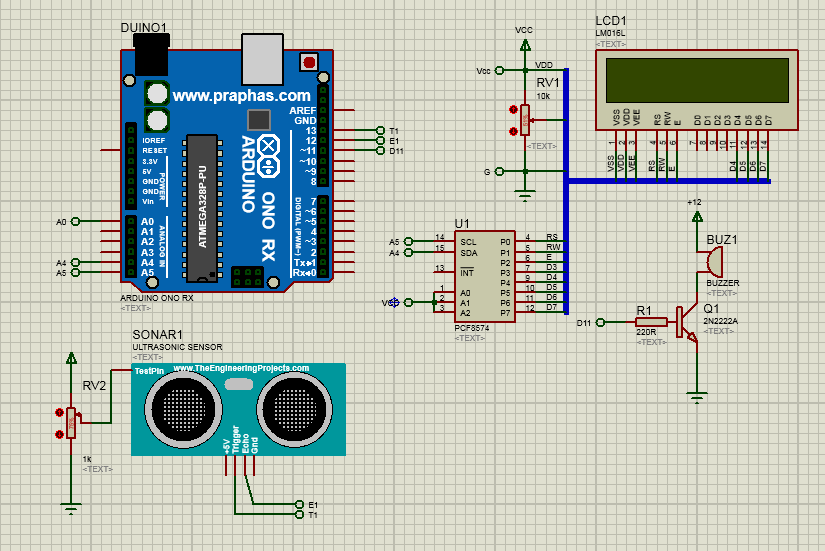825x551 pixels.
Task: Decrease RV2 with its lower red button
Action: [x=59, y=434]
